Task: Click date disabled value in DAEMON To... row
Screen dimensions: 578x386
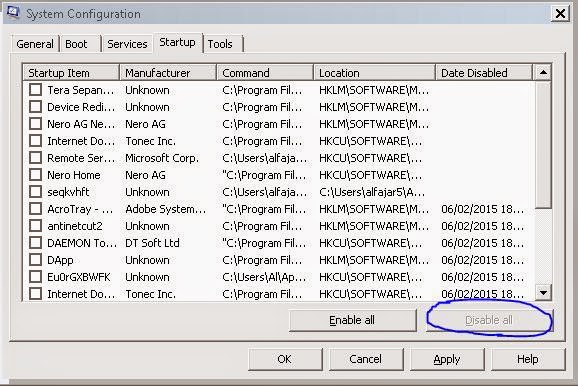Action: (483, 243)
